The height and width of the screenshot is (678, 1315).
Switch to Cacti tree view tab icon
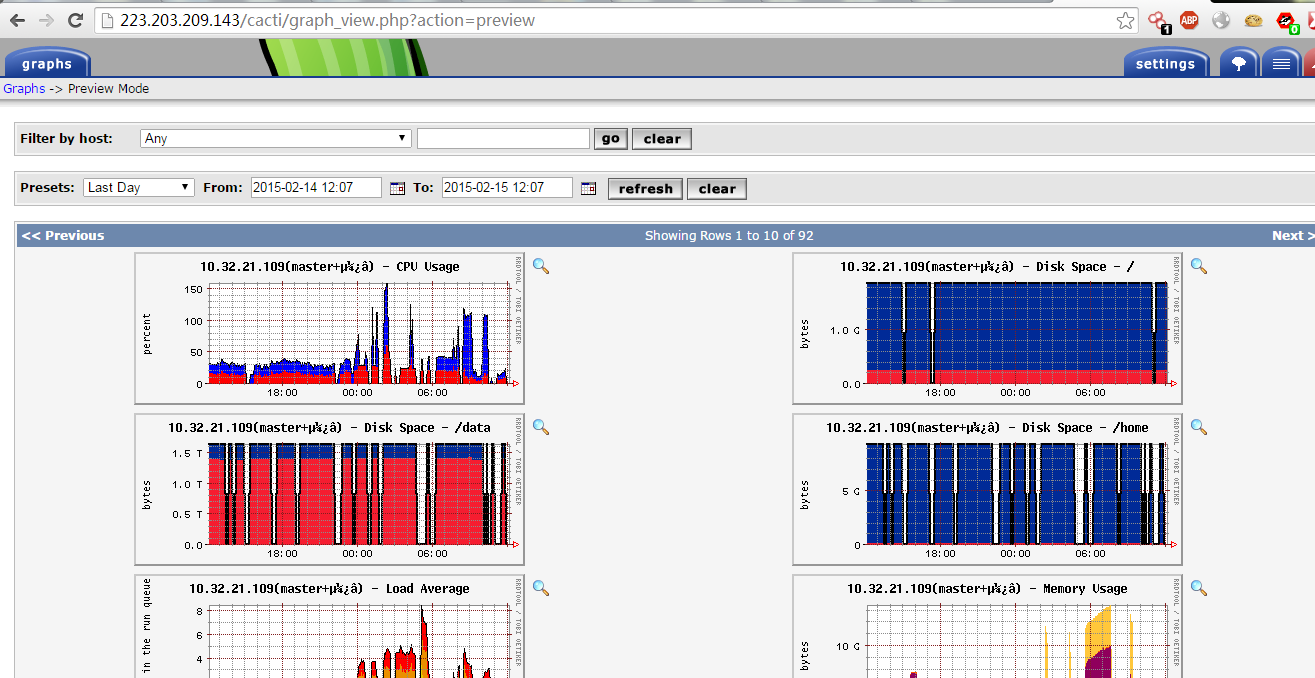[x=1239, y=63]
